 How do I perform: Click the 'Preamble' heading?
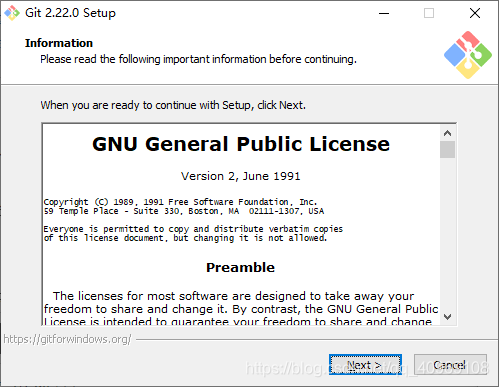point(240,267)
